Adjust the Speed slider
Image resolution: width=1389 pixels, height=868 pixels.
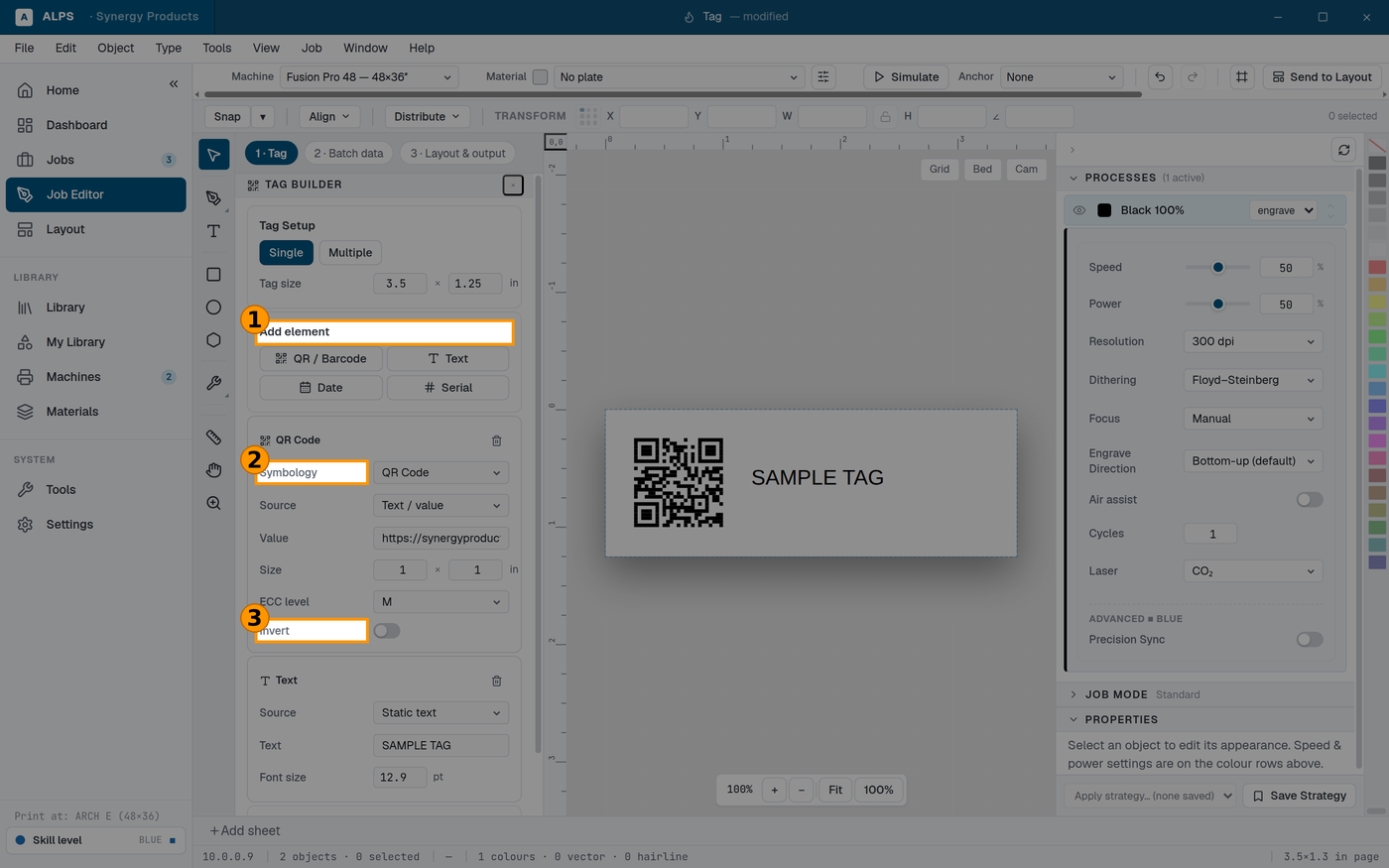[1217, 267]
